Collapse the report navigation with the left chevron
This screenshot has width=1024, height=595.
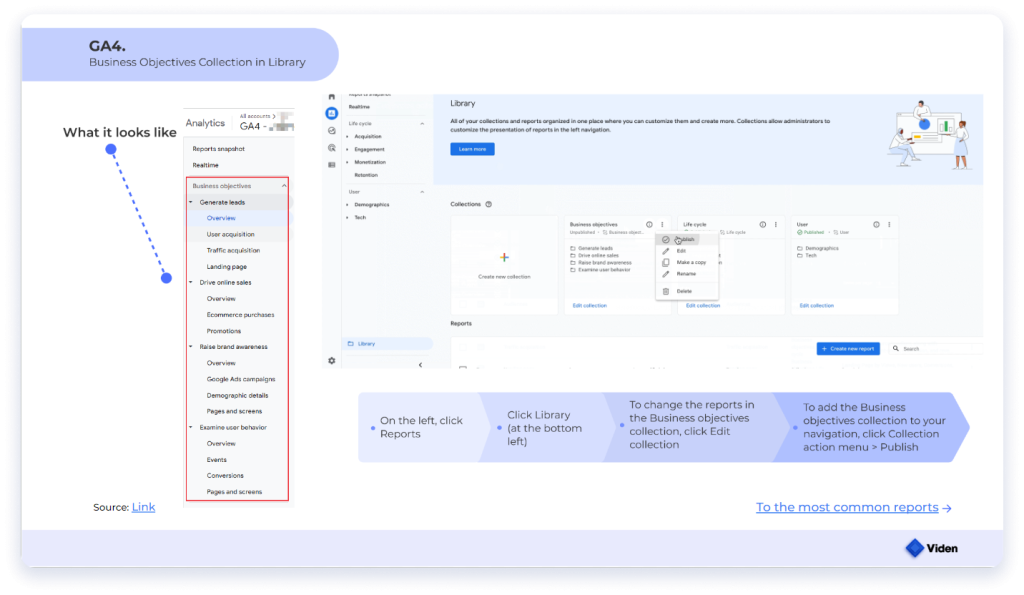[421, 364]
